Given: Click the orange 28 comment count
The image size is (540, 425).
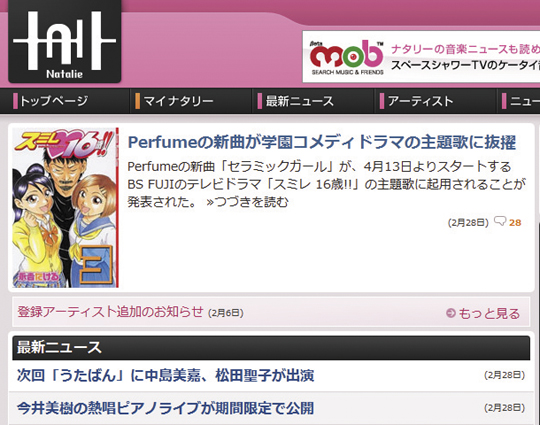Looking at the screenshot, I should [x=515, y=223].
